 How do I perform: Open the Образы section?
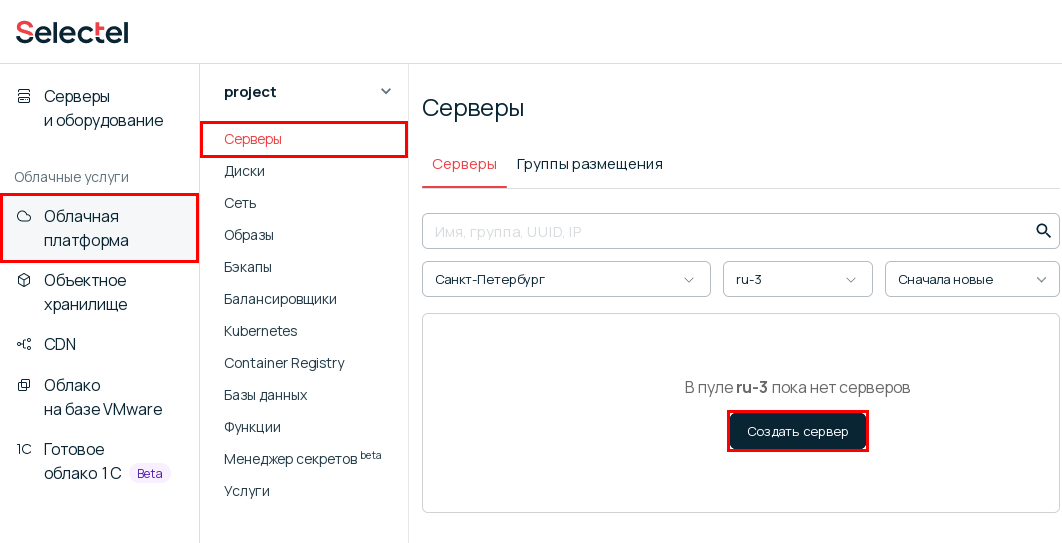249,236
